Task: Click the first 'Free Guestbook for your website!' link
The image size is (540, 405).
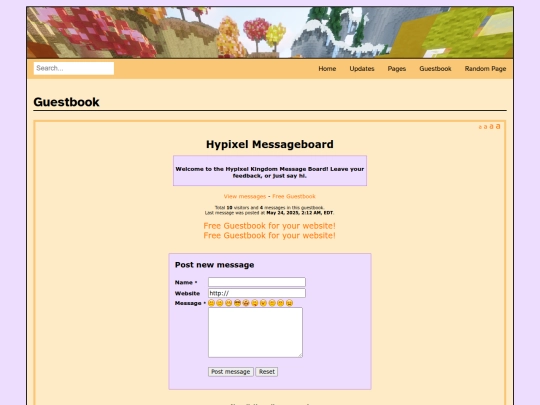Action: point(269,226)
